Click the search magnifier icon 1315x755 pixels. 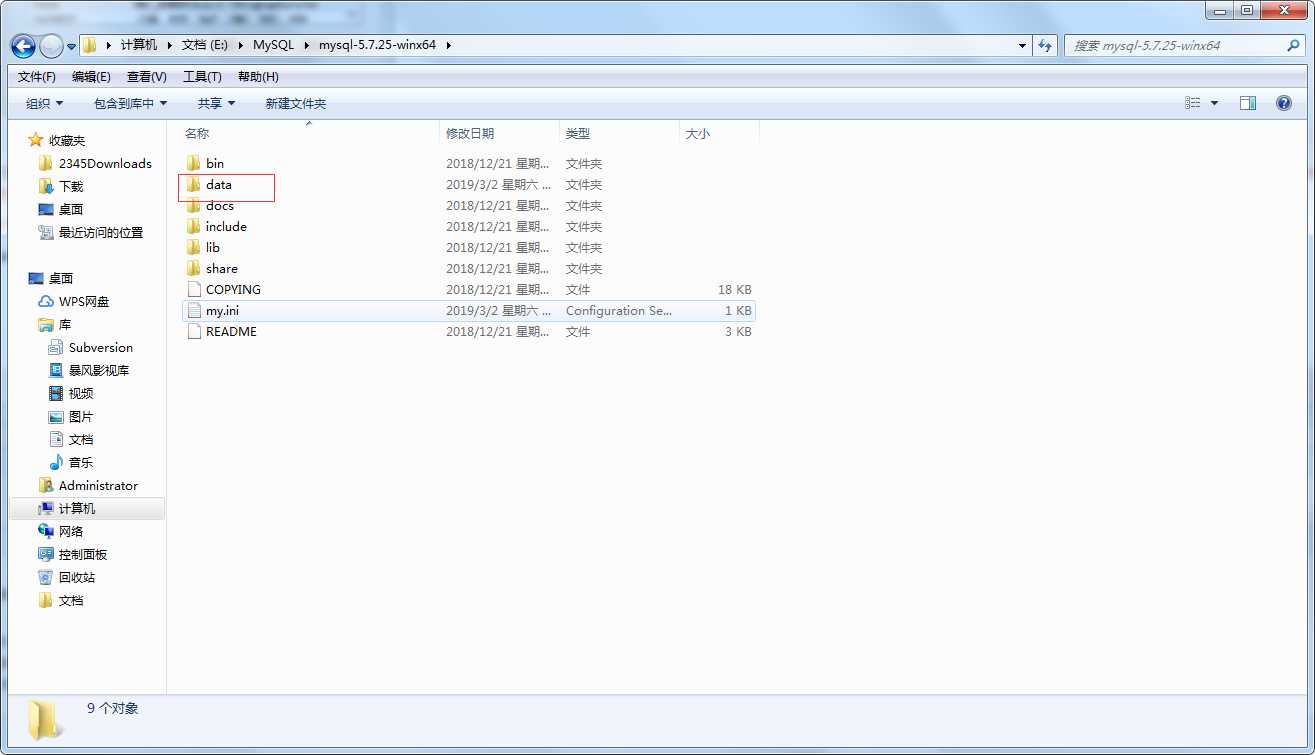tap(1293, 45)
